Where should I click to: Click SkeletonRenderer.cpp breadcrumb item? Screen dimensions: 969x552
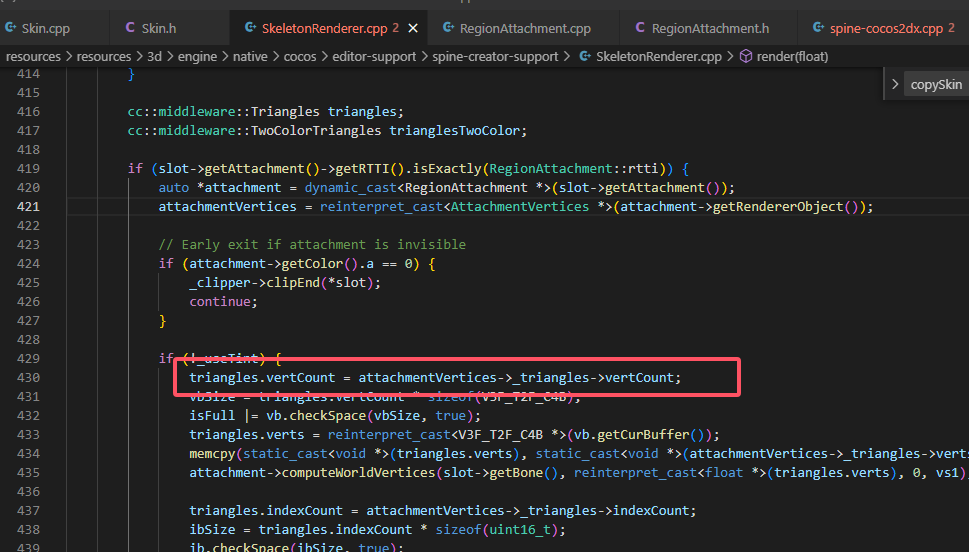[x=659, y=57]
